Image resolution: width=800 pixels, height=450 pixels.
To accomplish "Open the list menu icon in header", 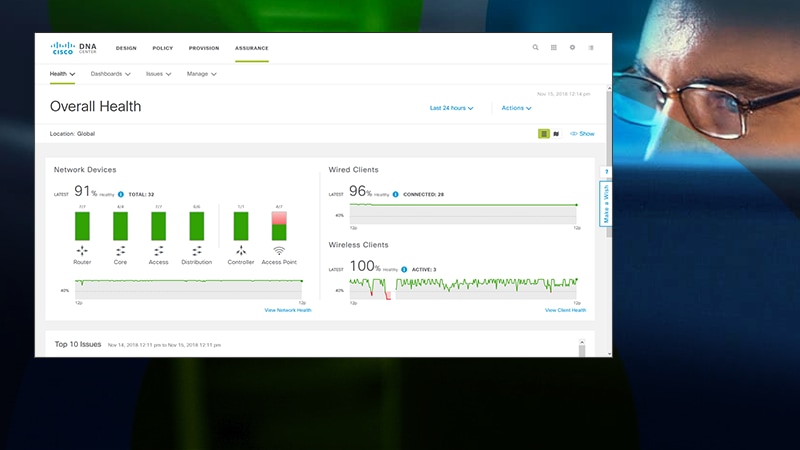I will [591, 47].
